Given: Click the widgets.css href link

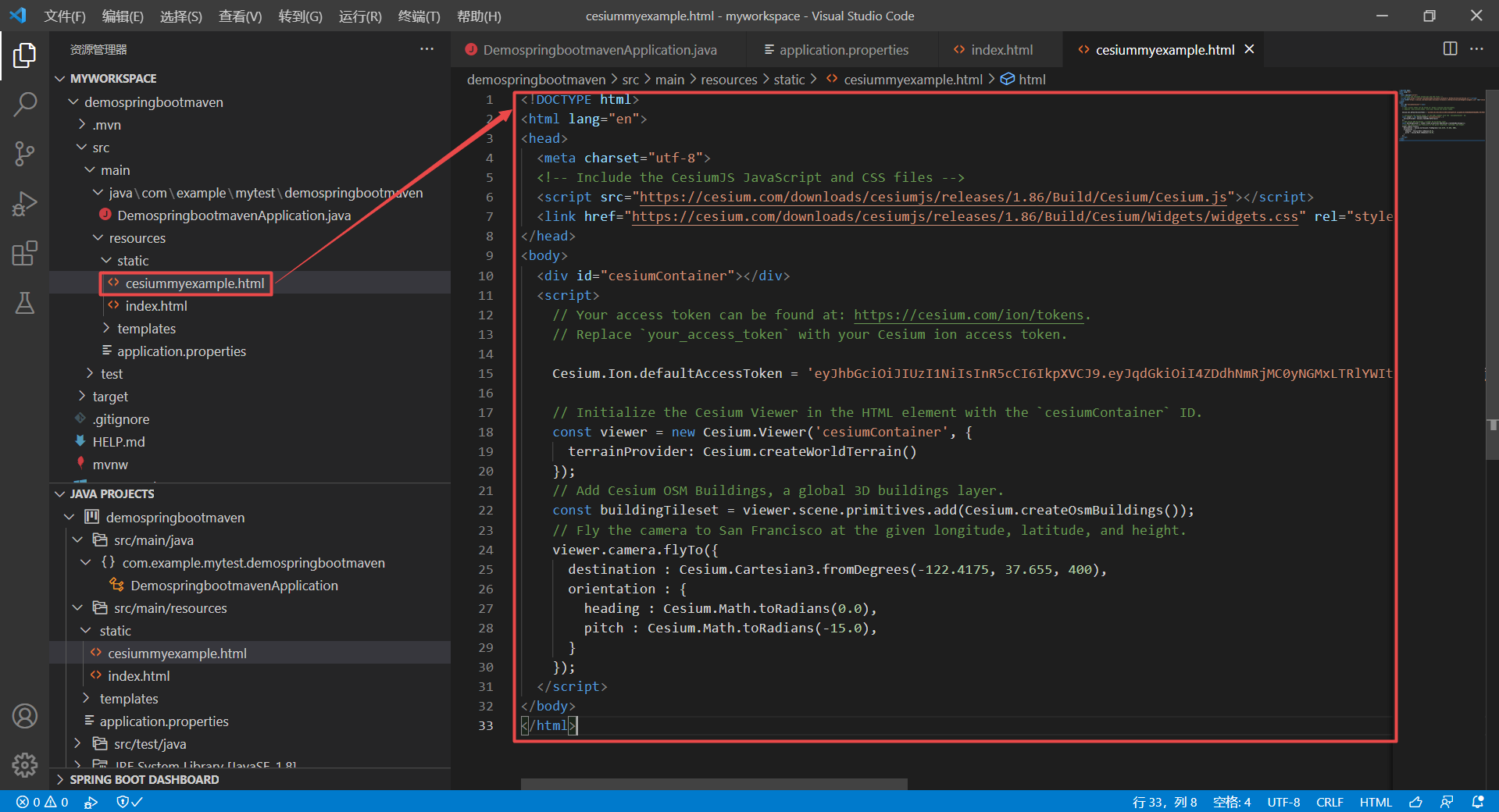Looking at the screenshot, I should coord(965,216).
